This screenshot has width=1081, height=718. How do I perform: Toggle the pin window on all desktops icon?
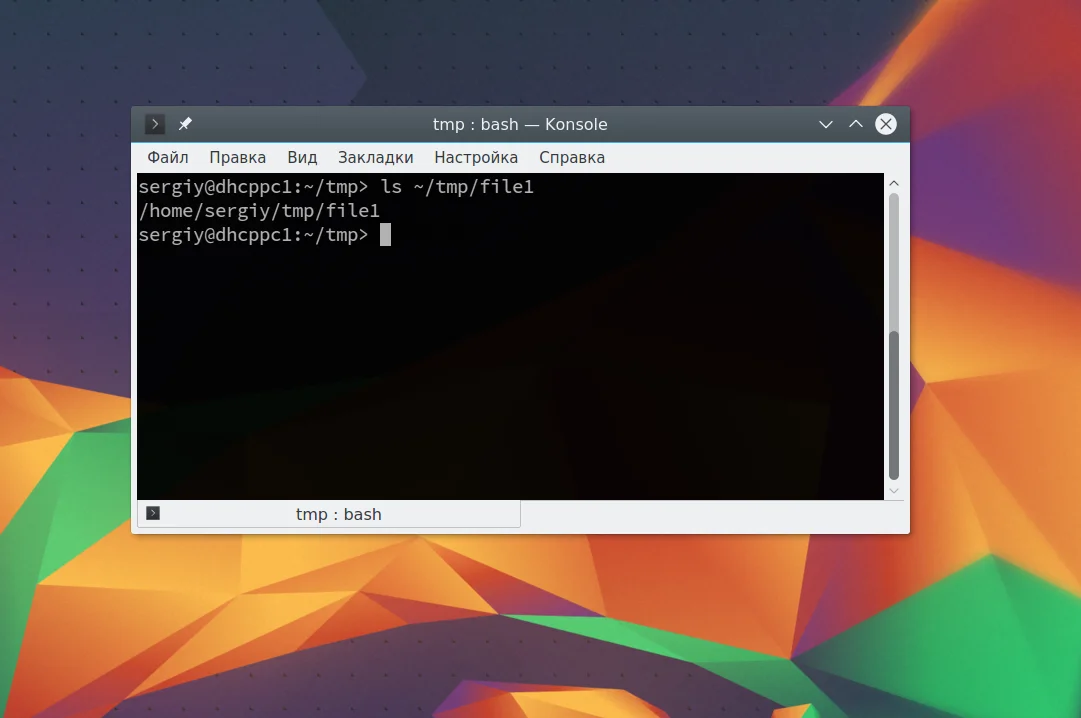tap(185, 124)
